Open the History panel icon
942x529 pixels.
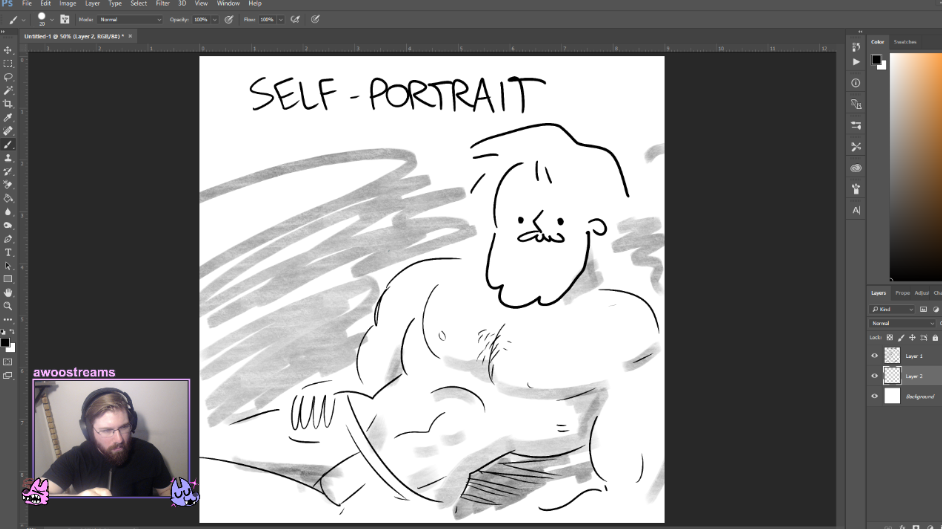click(856, 47)
